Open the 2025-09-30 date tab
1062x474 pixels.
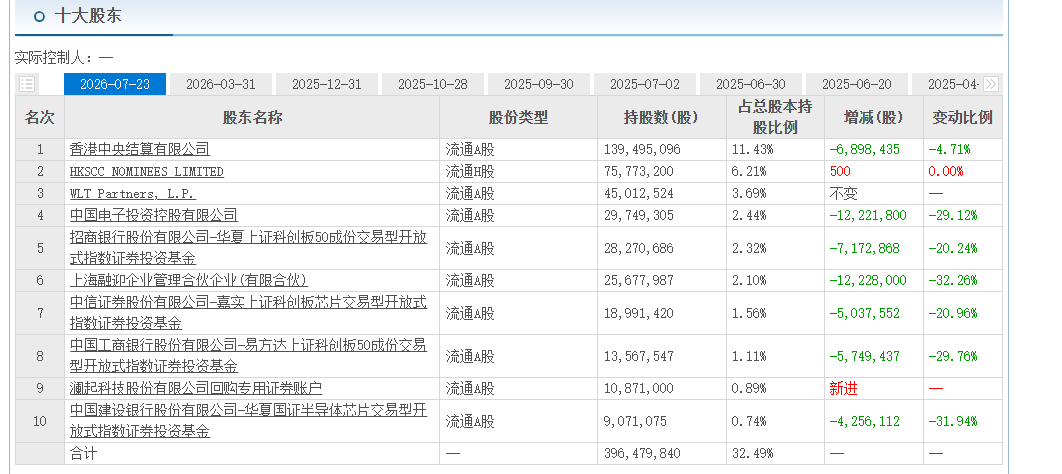click(x=538, y=84)
